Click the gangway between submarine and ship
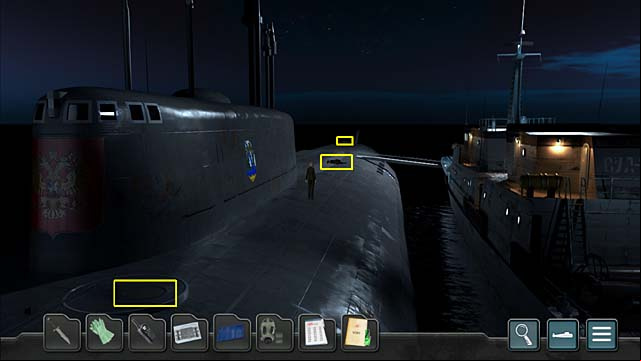 tap(399, 160)
